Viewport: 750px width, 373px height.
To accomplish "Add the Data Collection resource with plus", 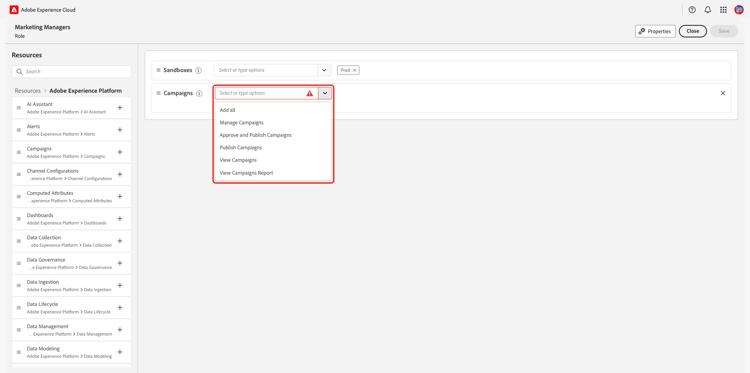I will (x=120, y=241).
